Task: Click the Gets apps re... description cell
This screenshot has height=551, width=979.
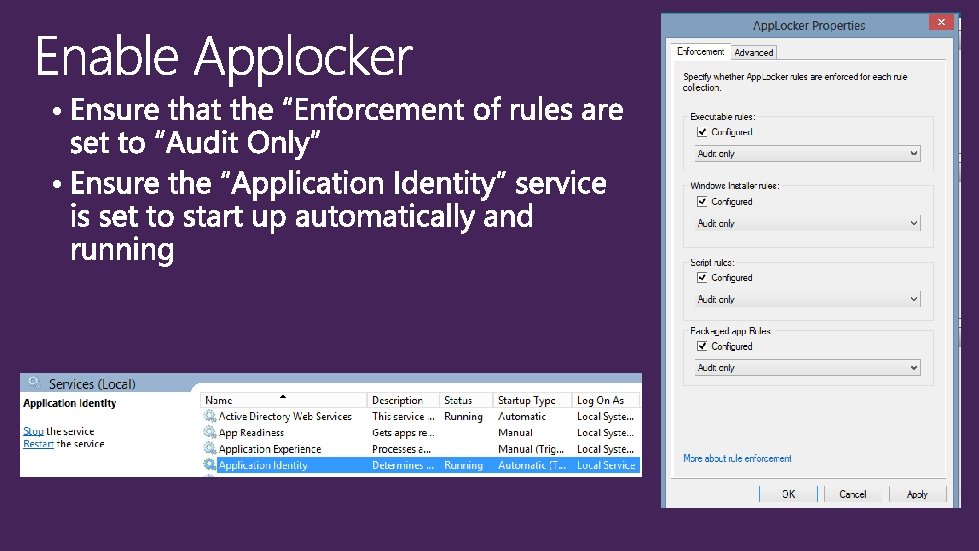Action: coord(403,432)
